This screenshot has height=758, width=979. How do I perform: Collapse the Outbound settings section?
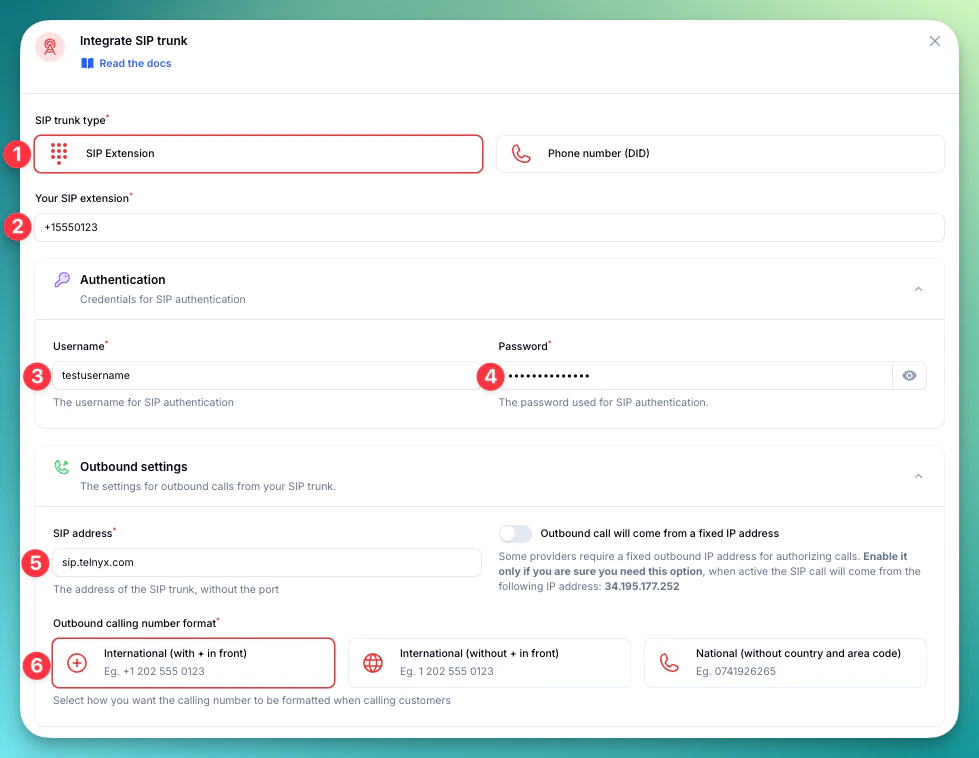click(918, 476)
